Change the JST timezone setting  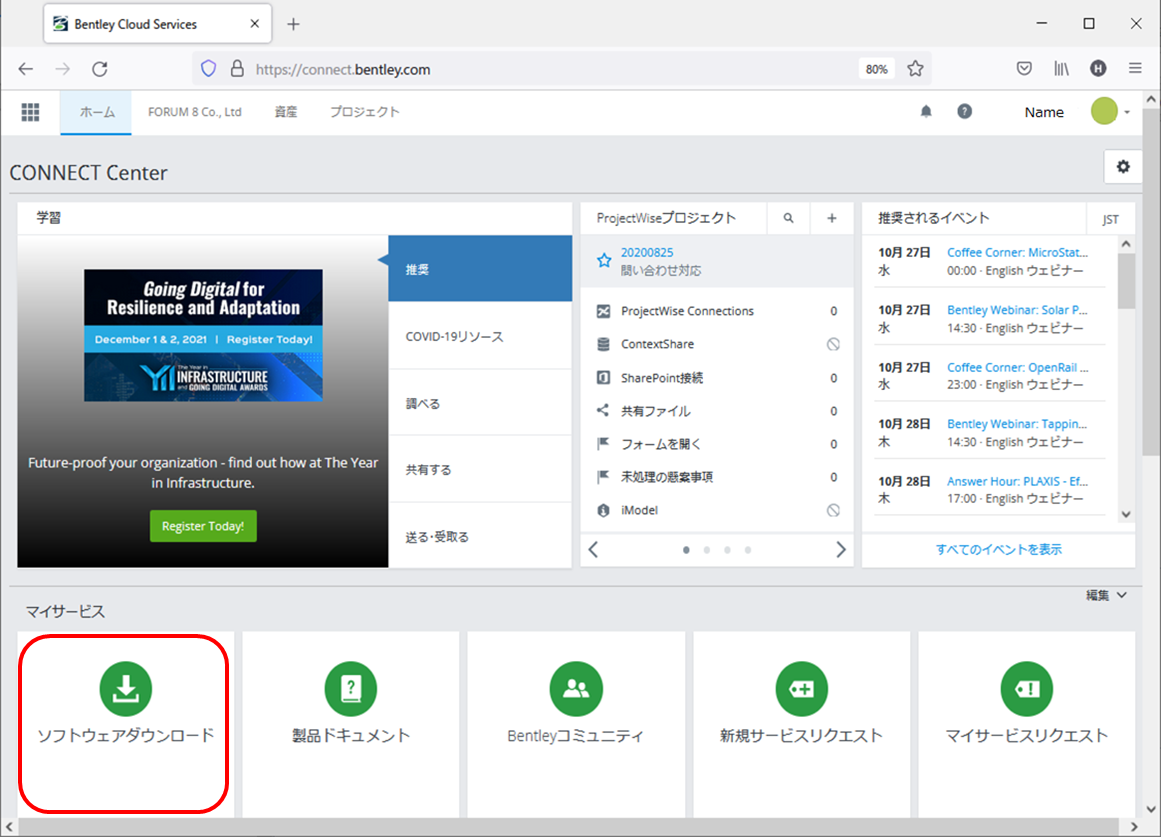coord(1110,219)
